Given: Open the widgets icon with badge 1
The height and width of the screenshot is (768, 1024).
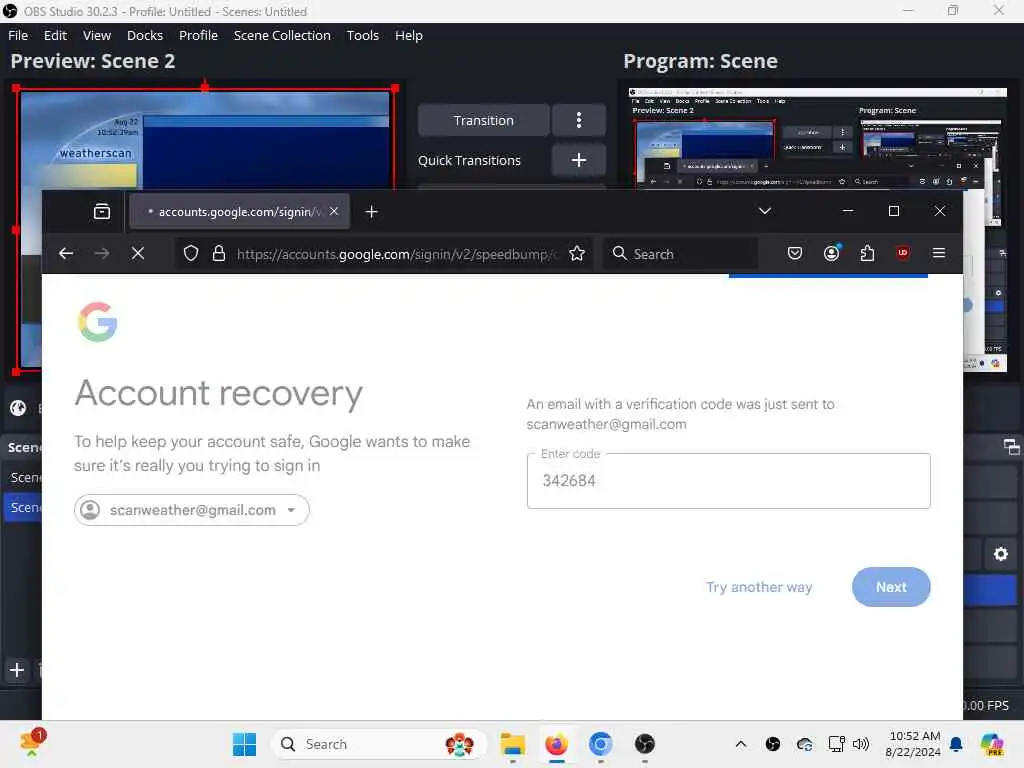Looking at the screenshot, I should point(31,743).
